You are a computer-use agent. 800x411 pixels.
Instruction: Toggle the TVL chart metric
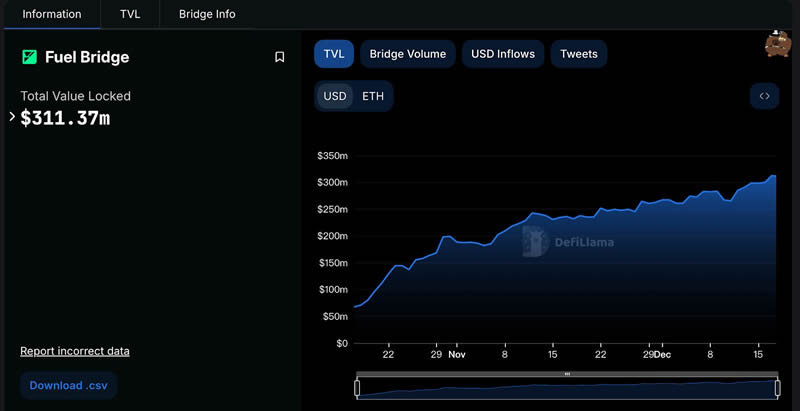click(334, 54)
